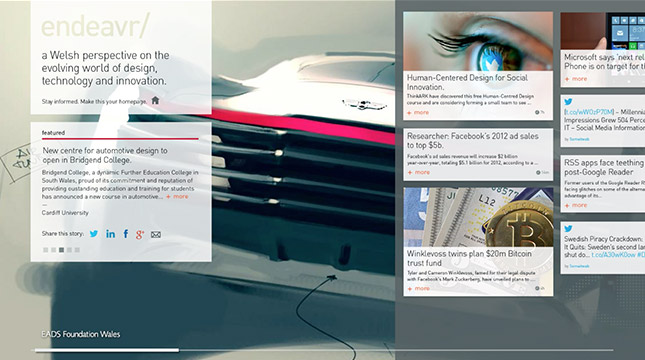
Task: Email the featured story using the envelope icon
Action: [155, 235]
